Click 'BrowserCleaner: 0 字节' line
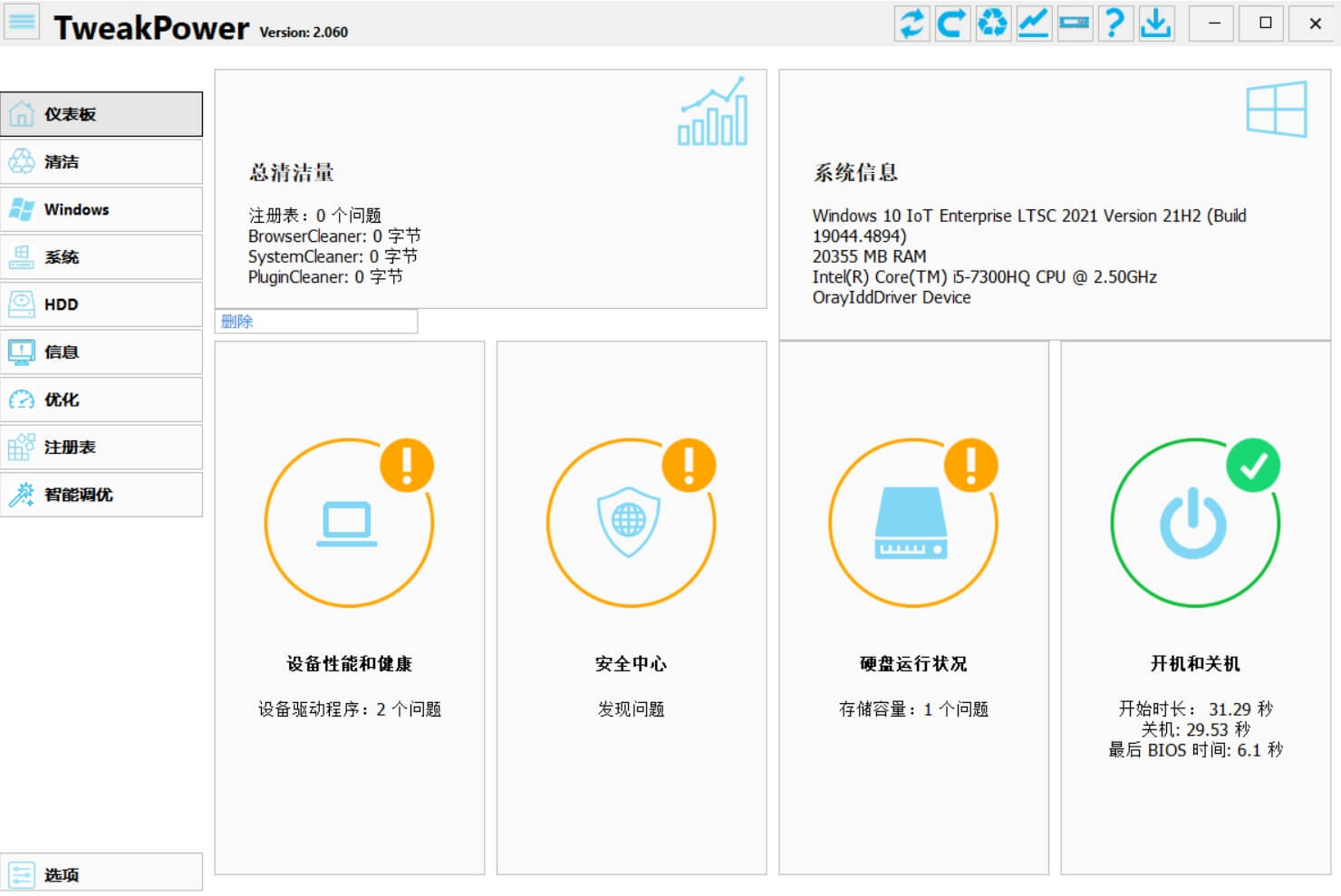 click(334, 236)
